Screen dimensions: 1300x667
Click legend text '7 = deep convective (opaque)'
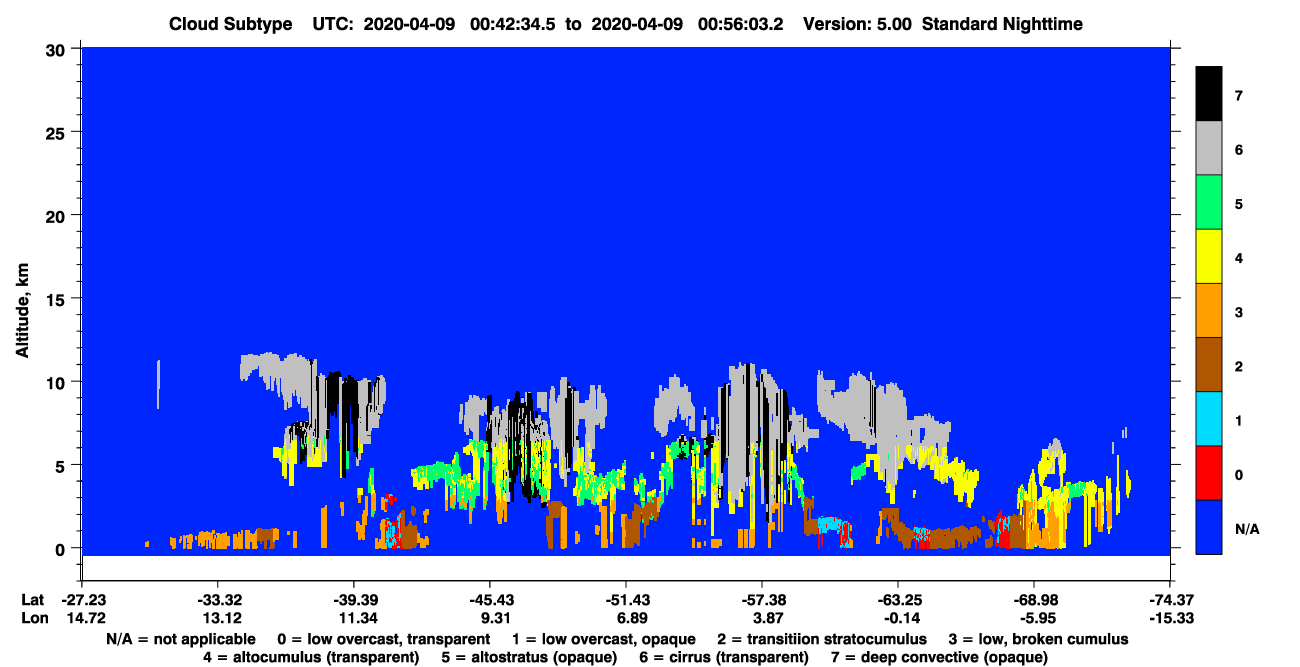pos(939,657)
